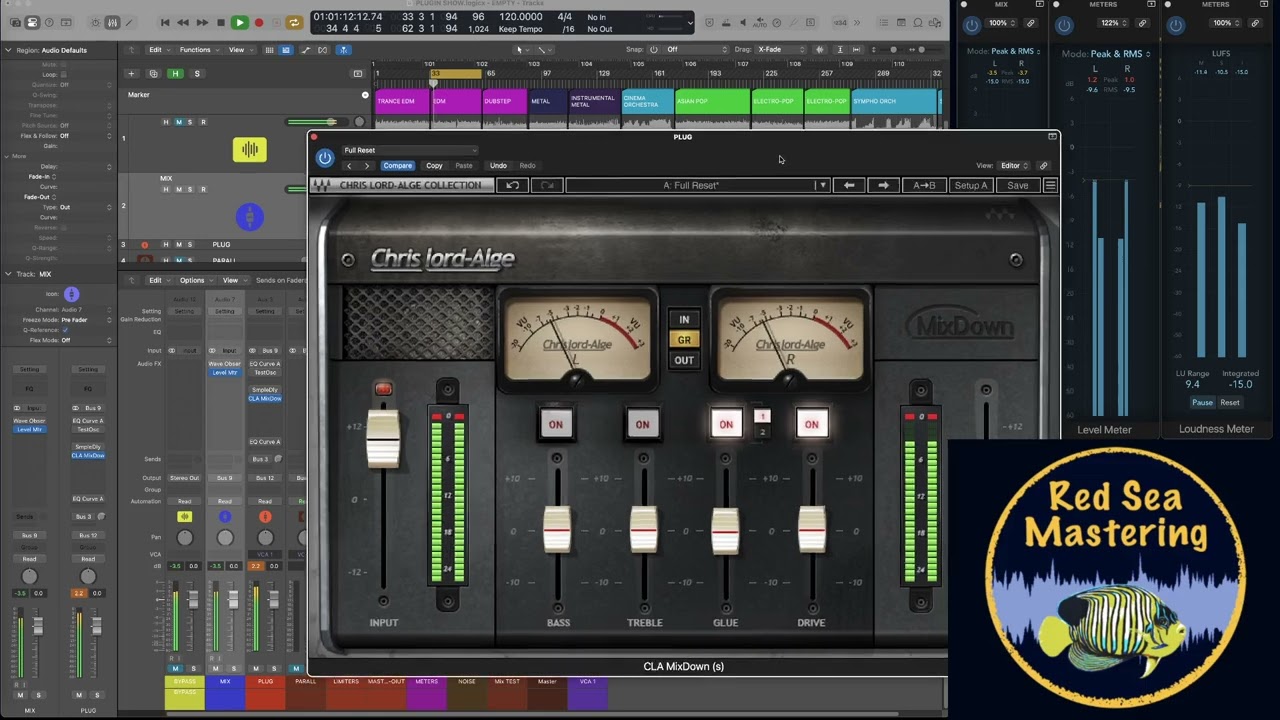Pause the Loudness Meter
Viewport: 1280px width, 720px height.
(1202, 402)
